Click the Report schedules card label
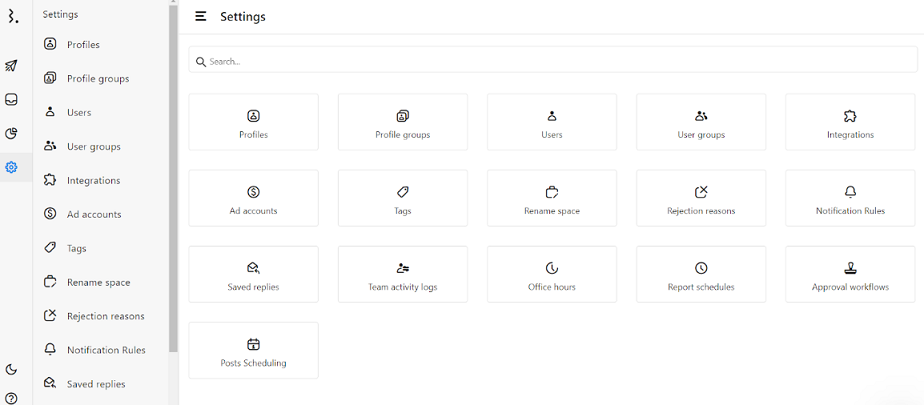The height and width of the screenshot is (405, 924). [701, 287]
